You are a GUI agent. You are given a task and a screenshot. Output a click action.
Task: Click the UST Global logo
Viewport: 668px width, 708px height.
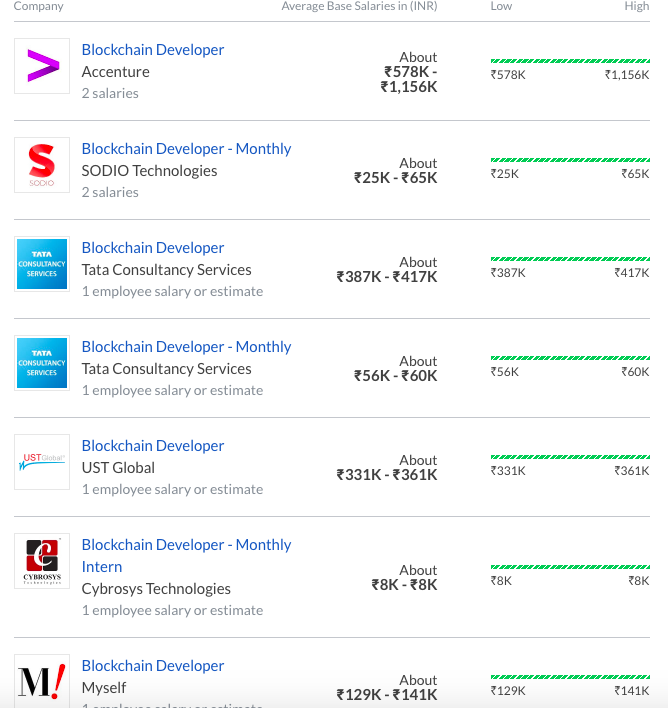point(42,462)
